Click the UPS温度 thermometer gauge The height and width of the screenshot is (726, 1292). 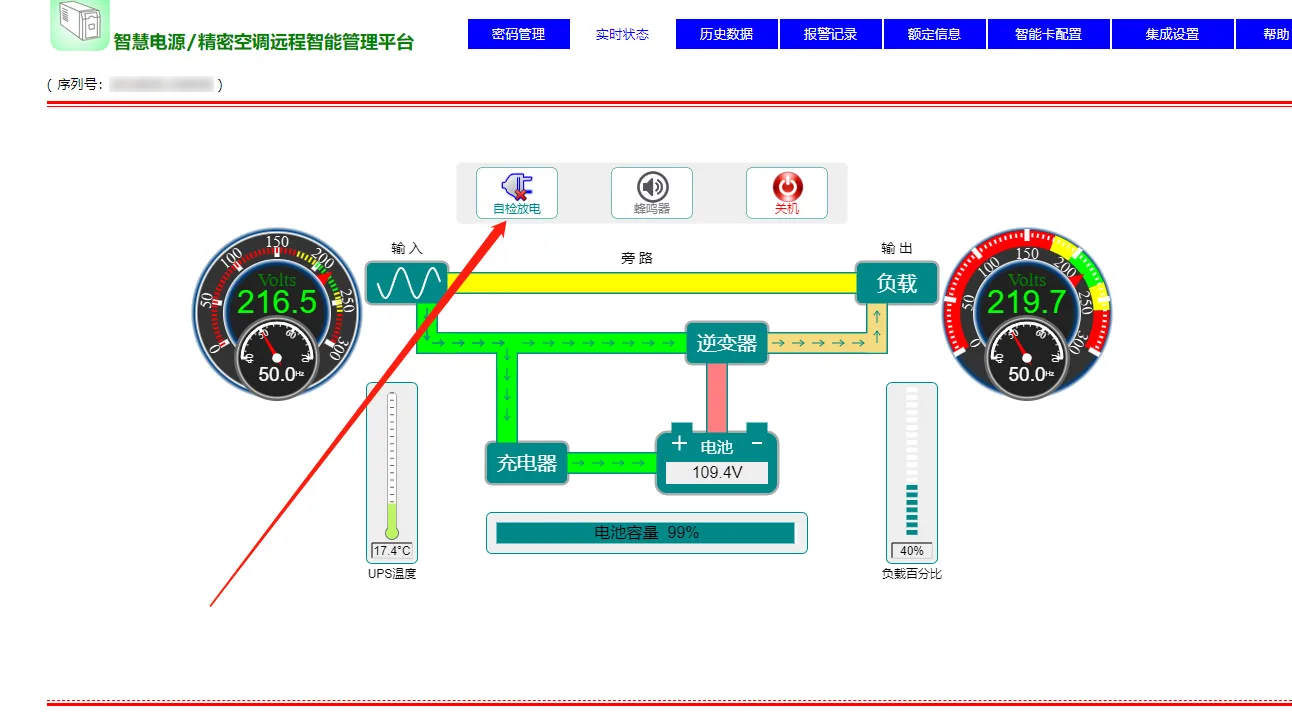tap(392, 472)
